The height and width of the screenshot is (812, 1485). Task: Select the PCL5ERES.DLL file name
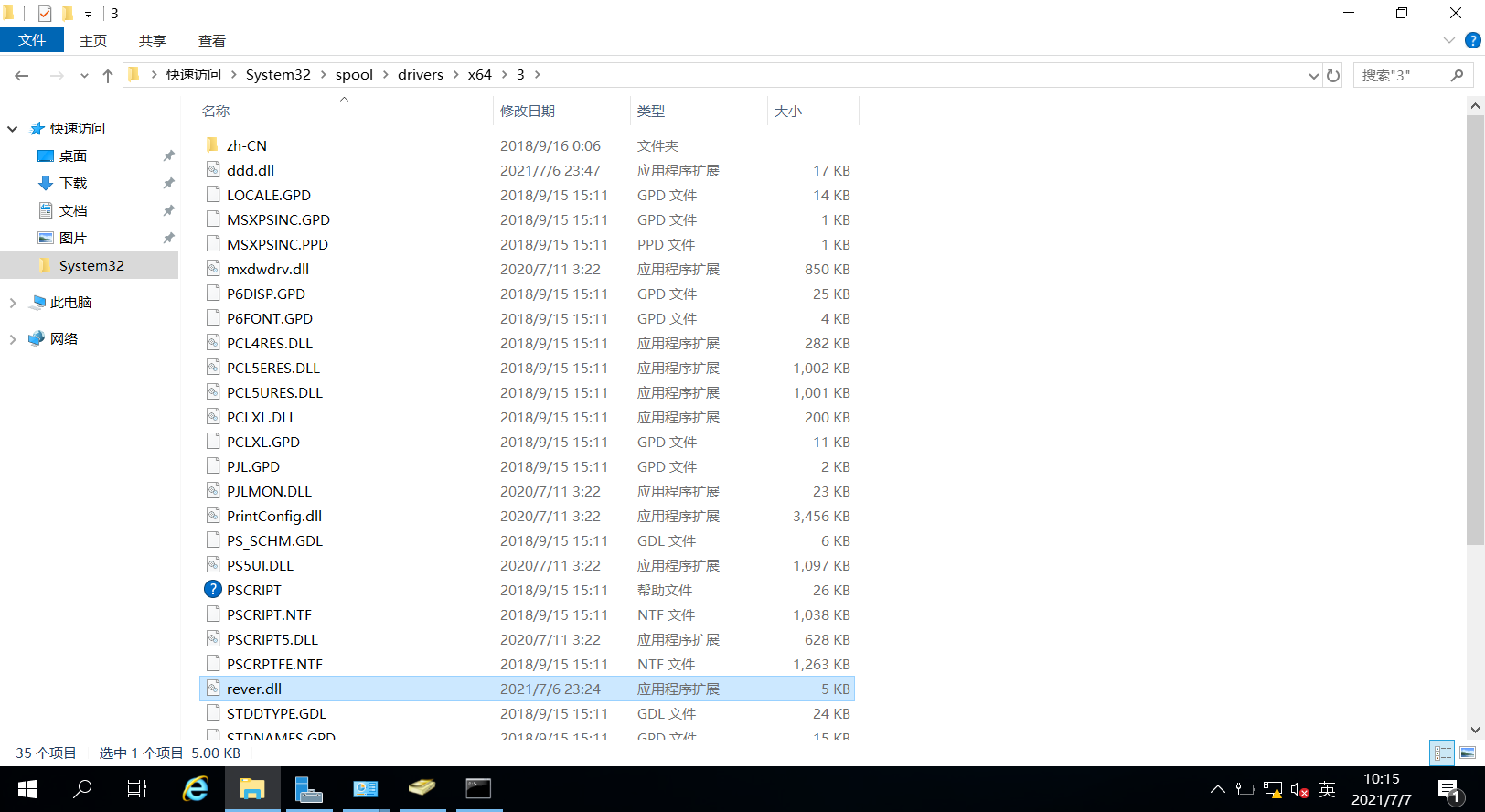coord(273,369)
